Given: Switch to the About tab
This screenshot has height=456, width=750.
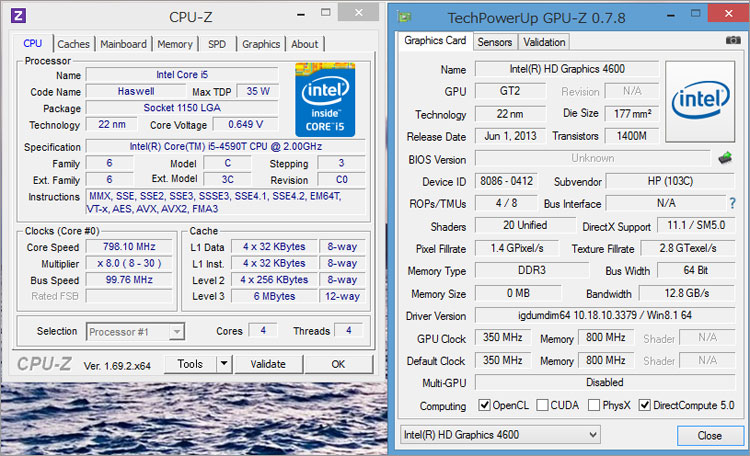Looking at the screenshot, I should [305, 44].
